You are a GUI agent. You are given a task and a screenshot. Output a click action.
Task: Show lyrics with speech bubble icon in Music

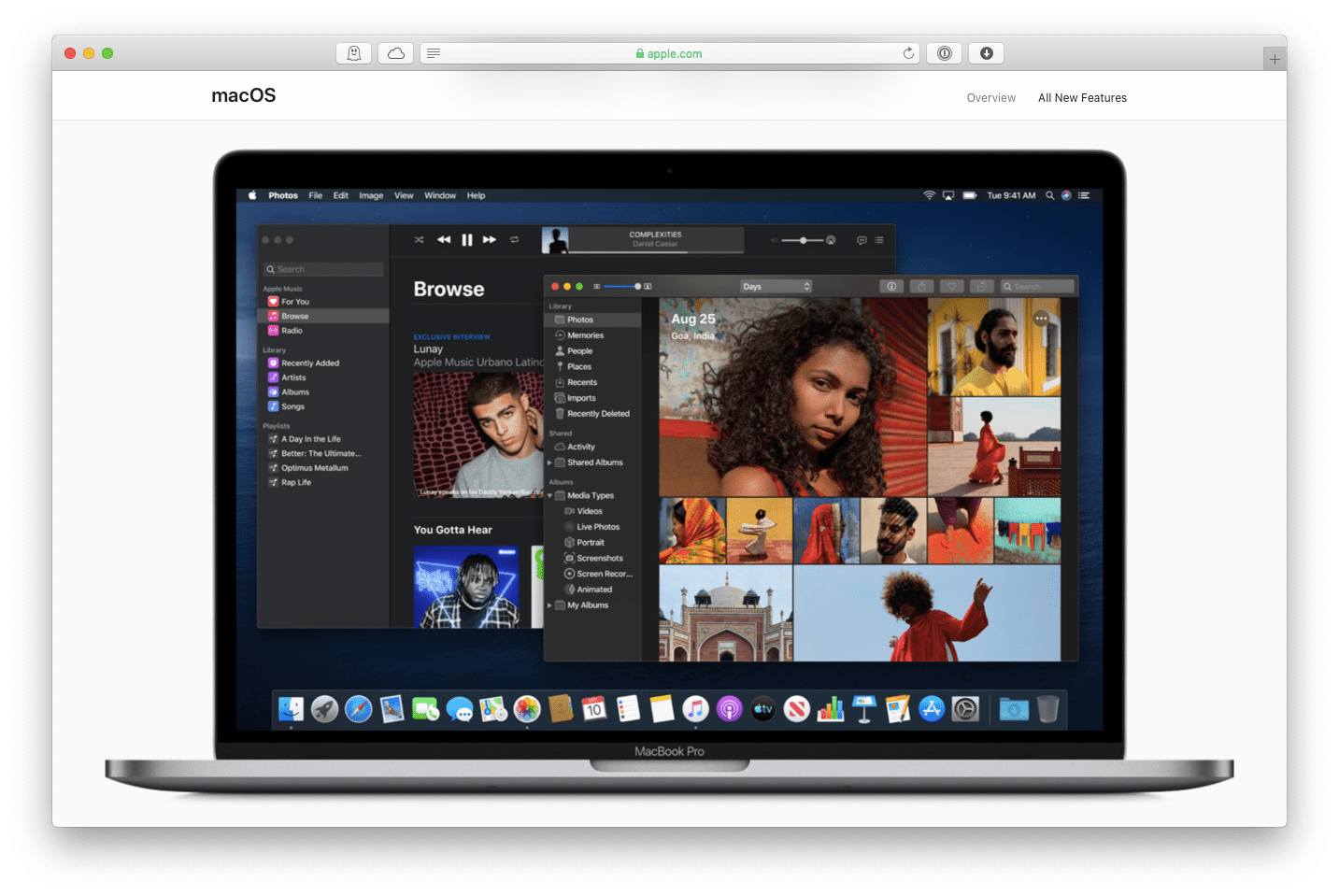coord(862,240)
